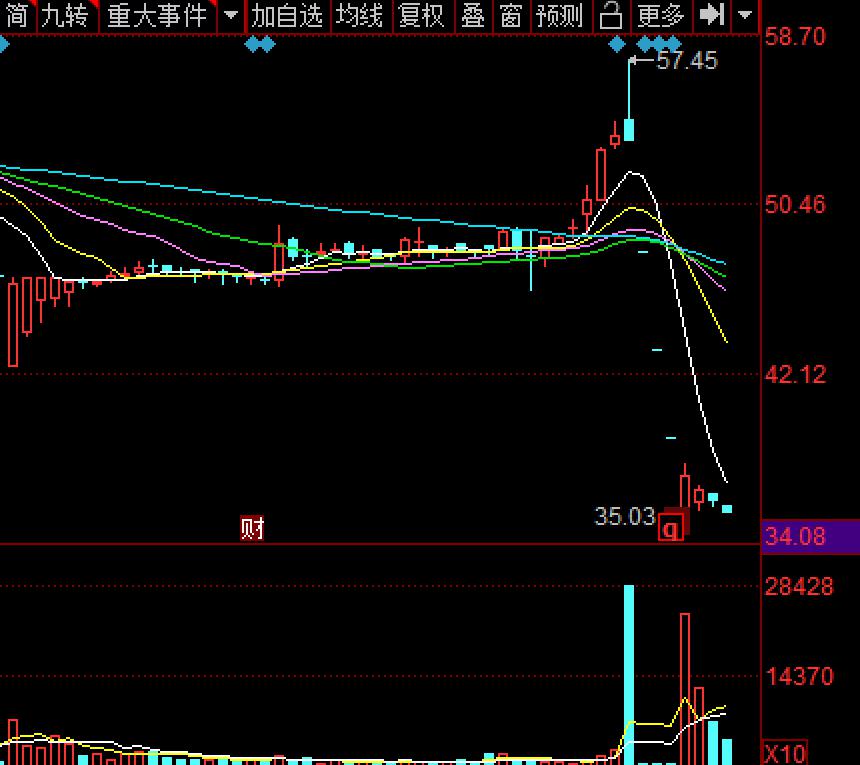Click the 14370 volume axis label

coord(799,676)
